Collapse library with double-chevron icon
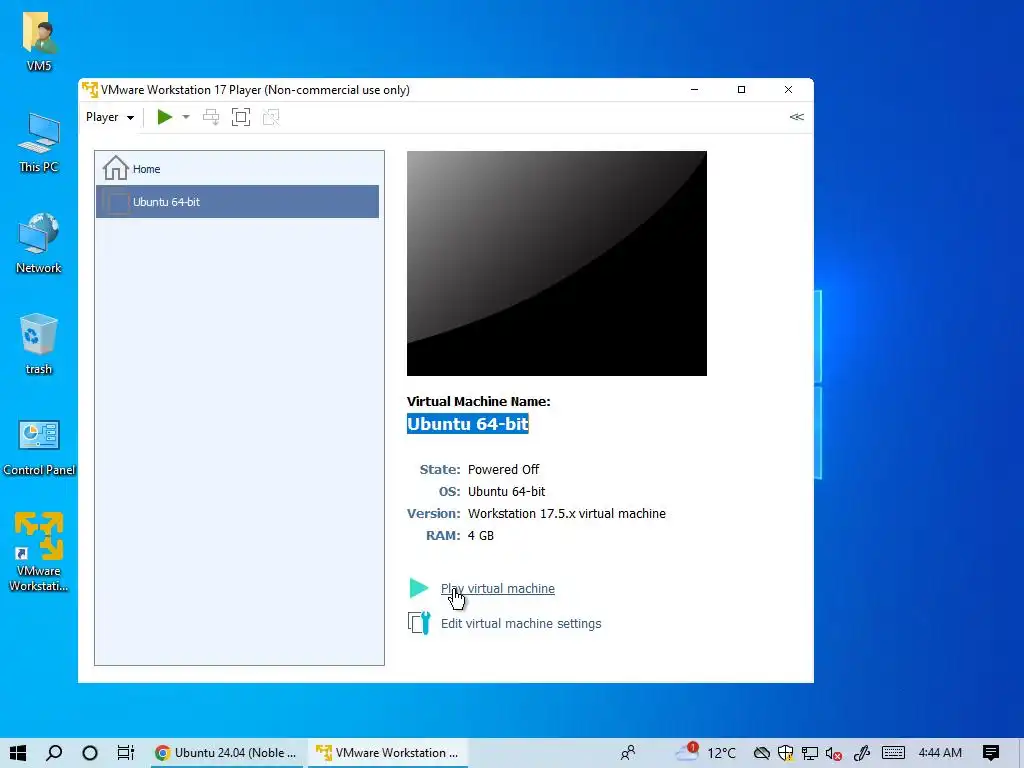Screen dimensions: 1024x768 point(796,117)
